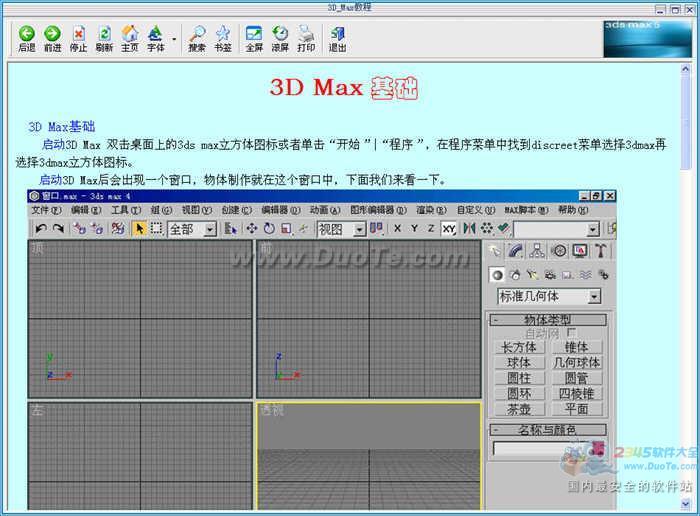Click the 圆管 button
The width and height of the screenshot is (700, 516).
coord(577,378)
